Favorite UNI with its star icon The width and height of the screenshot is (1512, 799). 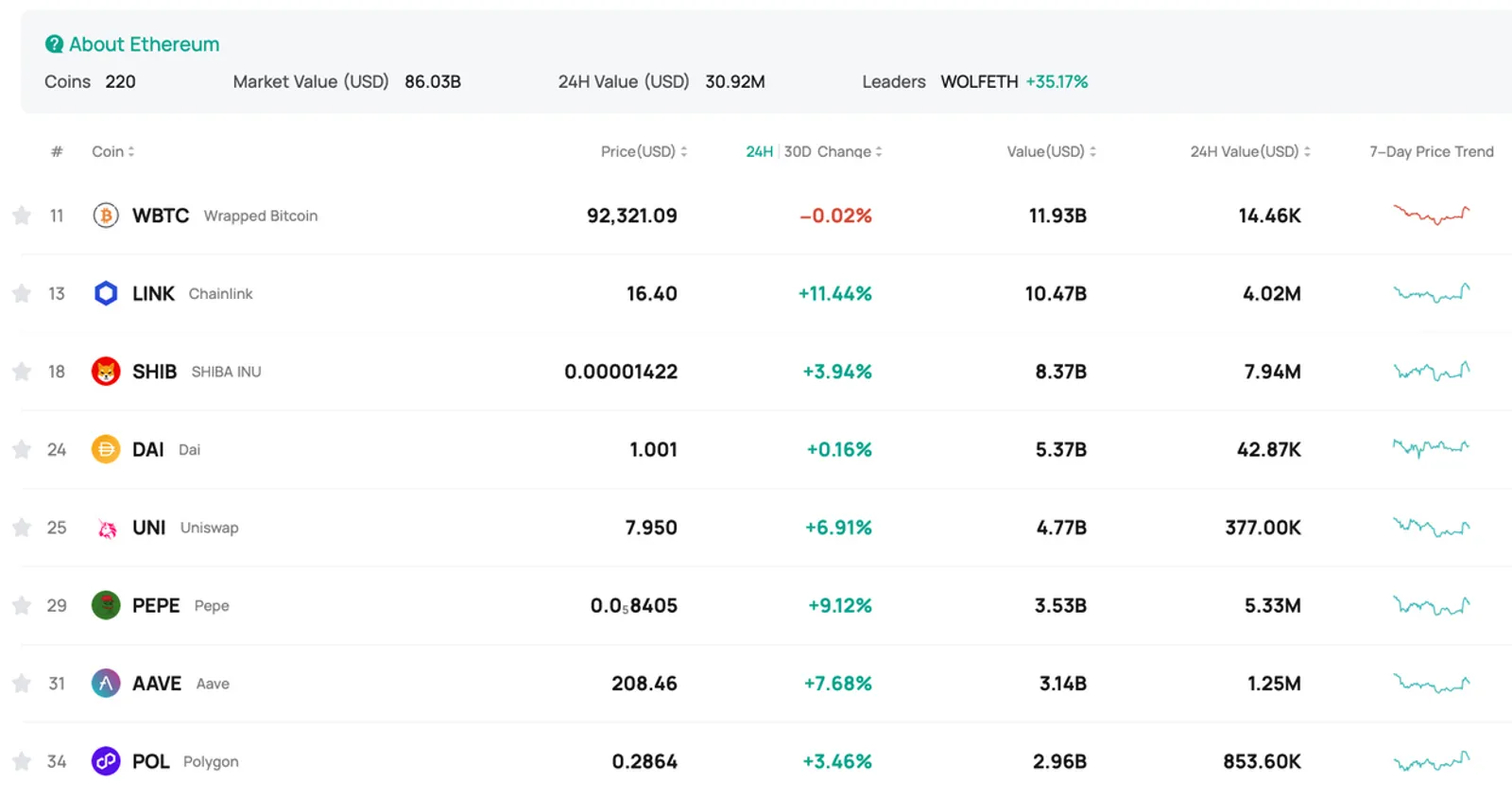click(x=22, y=528)
